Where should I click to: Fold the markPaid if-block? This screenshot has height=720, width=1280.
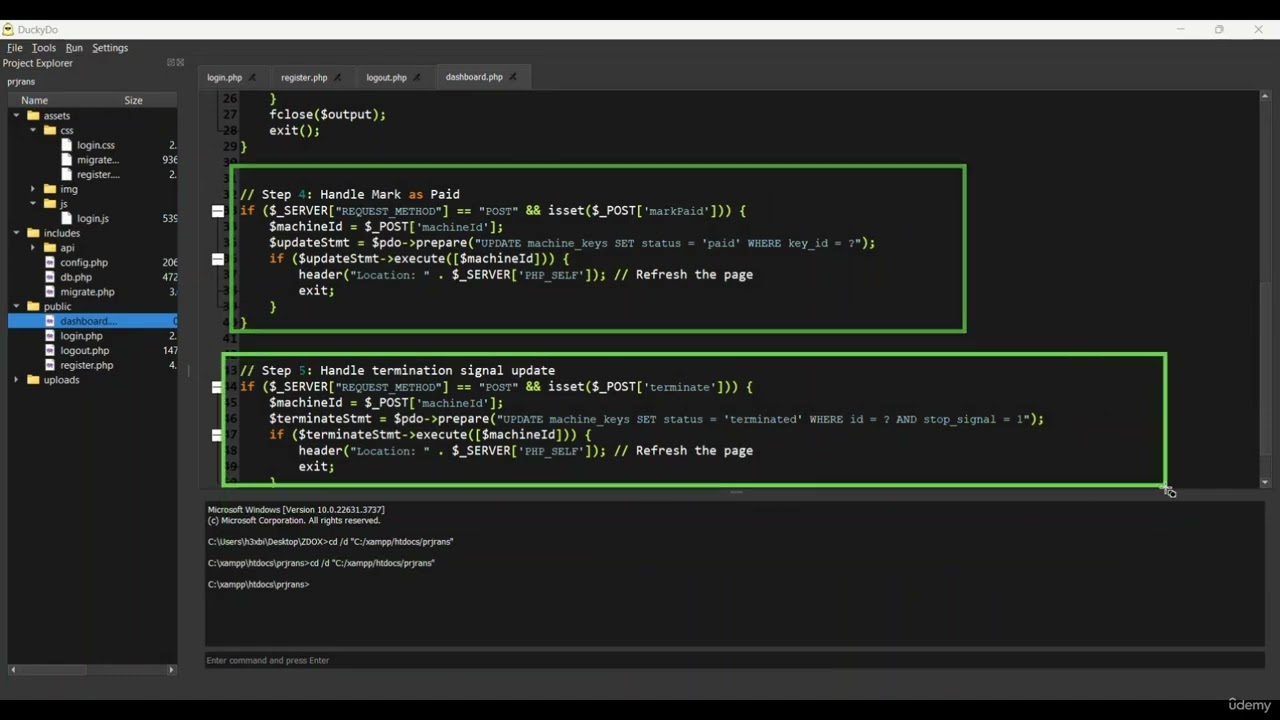218,211
